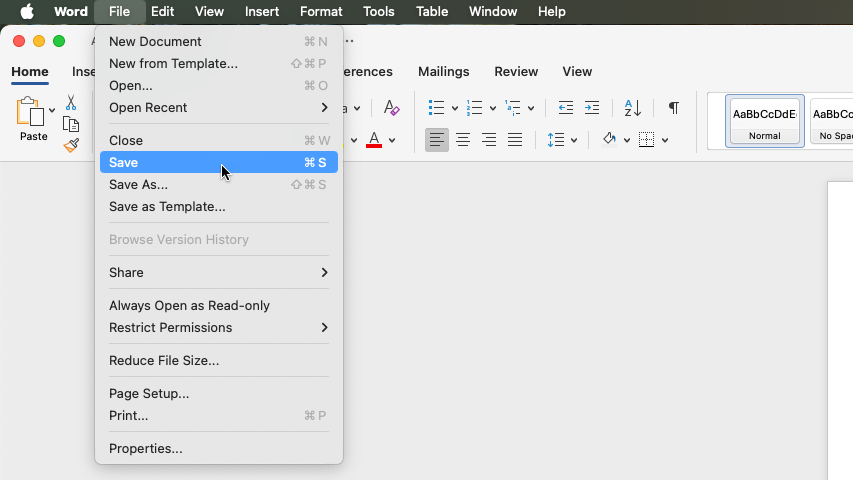This screenshot has height=480, width=853.
Task: Open the Window menu in menu bar
Action: (493, 11)
